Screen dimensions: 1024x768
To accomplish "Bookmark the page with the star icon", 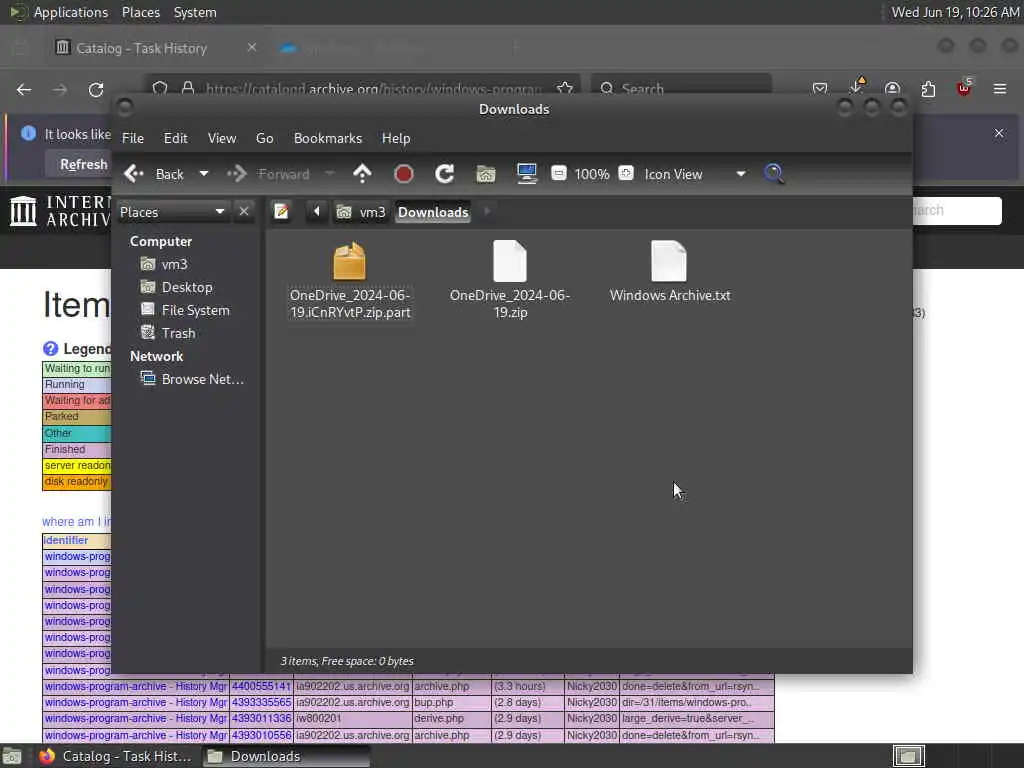I will click(x=566, y=88).
